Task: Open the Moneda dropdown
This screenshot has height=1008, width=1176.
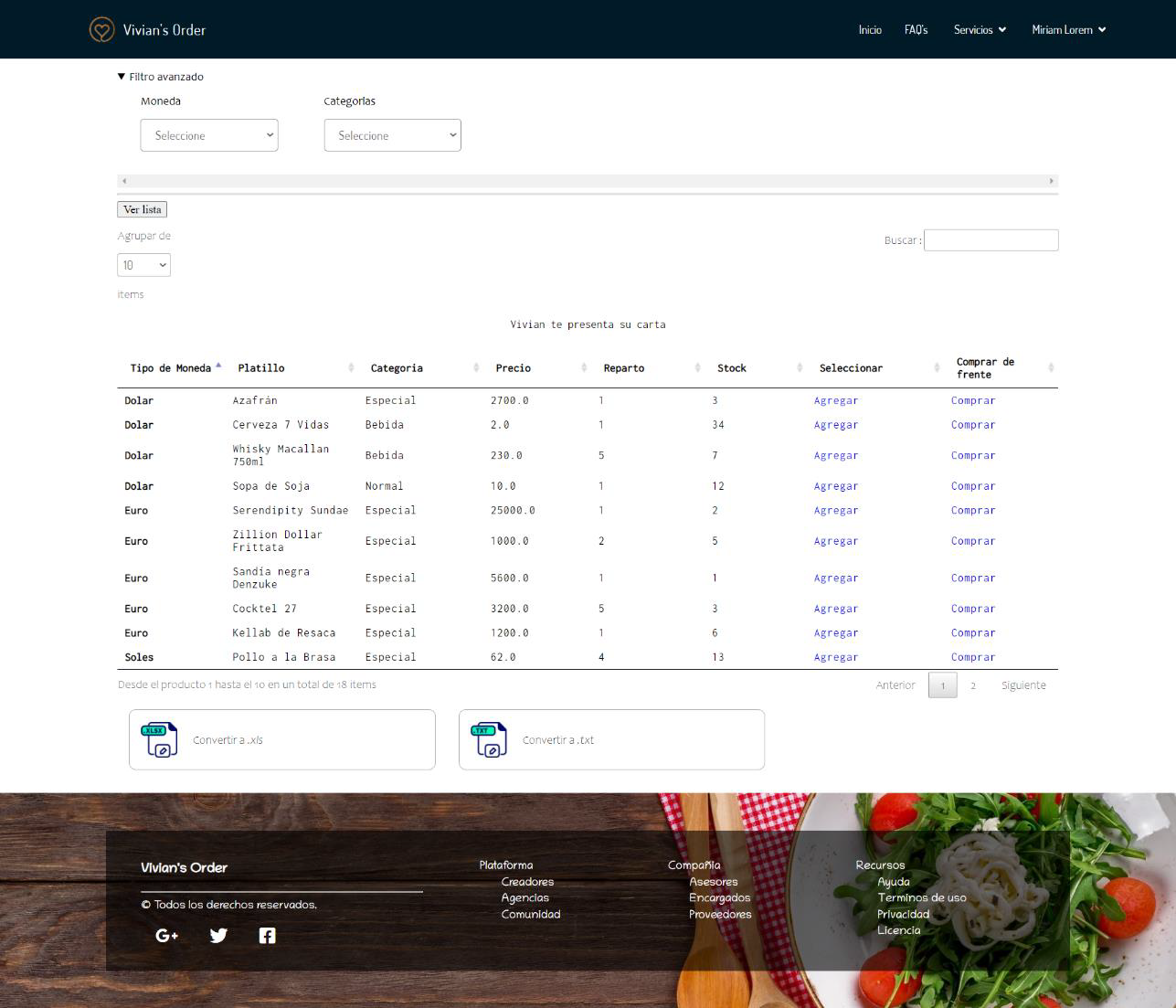Action: [x=209, y=135]
